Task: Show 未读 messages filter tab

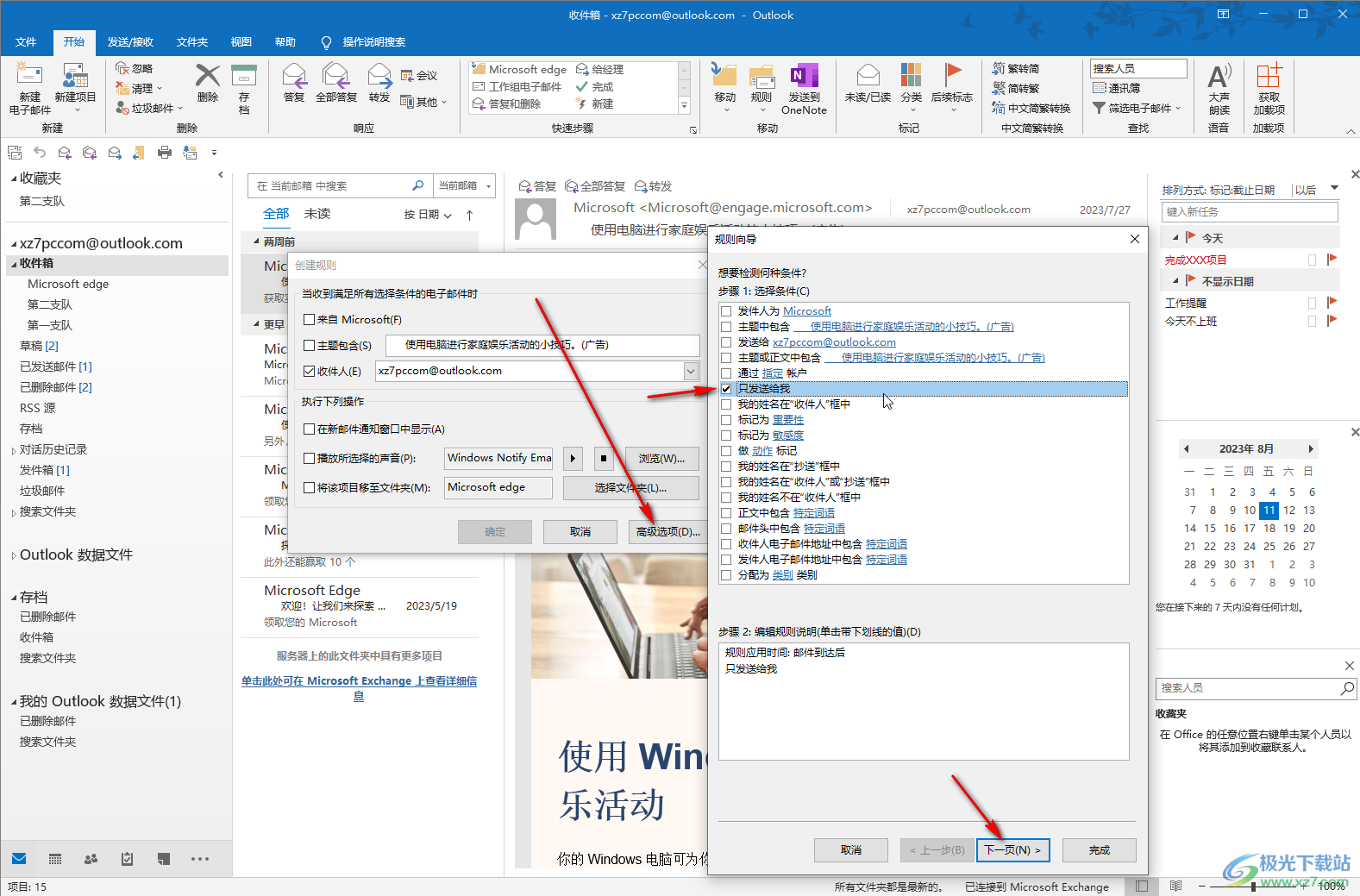Action: point(317,214)
